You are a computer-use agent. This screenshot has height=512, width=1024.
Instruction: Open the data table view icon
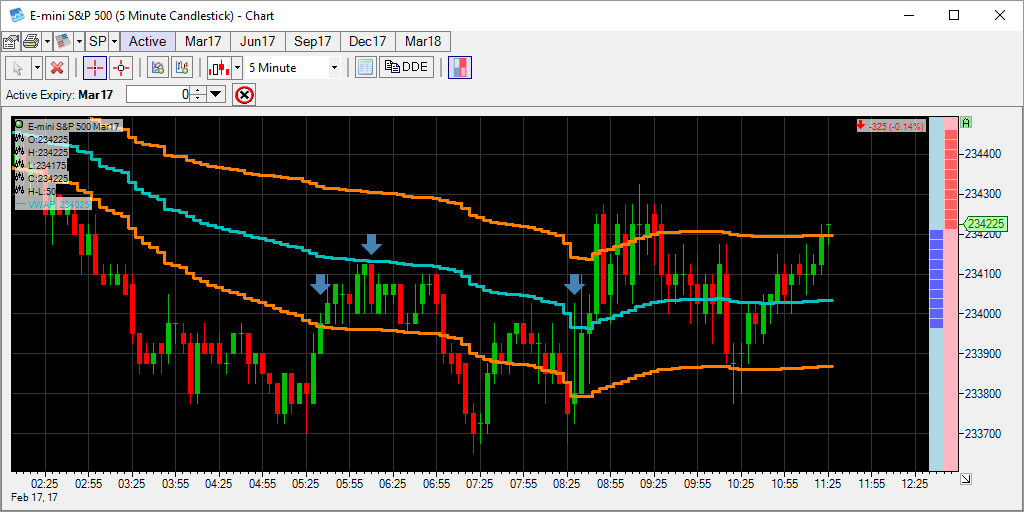[x=365, y=67]
